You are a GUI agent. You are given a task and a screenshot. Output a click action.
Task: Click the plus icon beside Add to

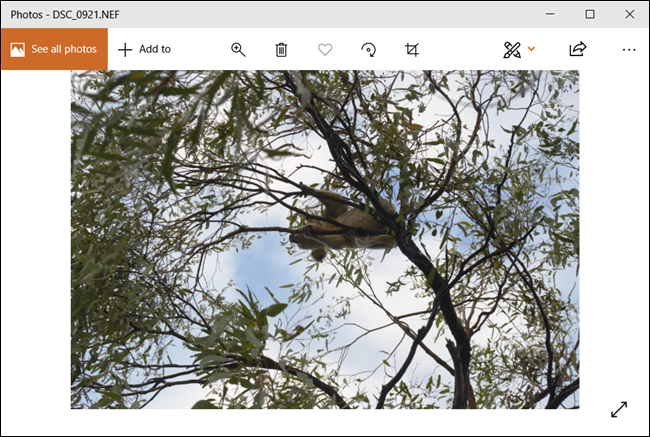click(125, 49)
